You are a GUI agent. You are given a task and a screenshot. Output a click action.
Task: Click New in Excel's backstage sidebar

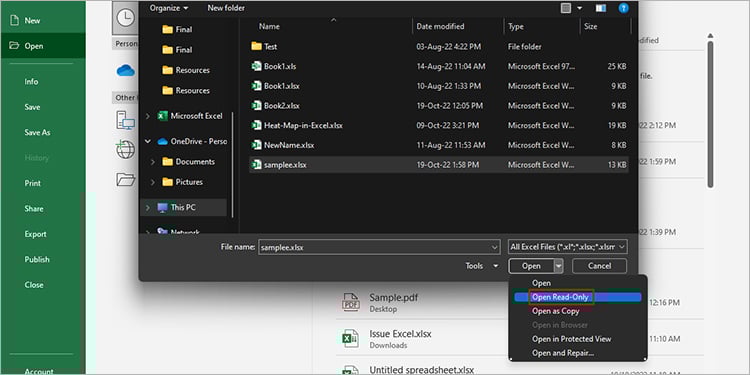point(33,21)
